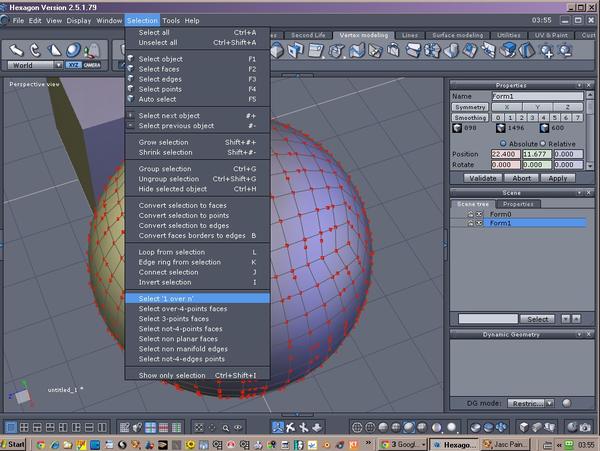The height and width of the screenshot is (451, 600).
Task: Click the highlighted selection manipulator icon in bottom bar
Action: click(278, 427)
